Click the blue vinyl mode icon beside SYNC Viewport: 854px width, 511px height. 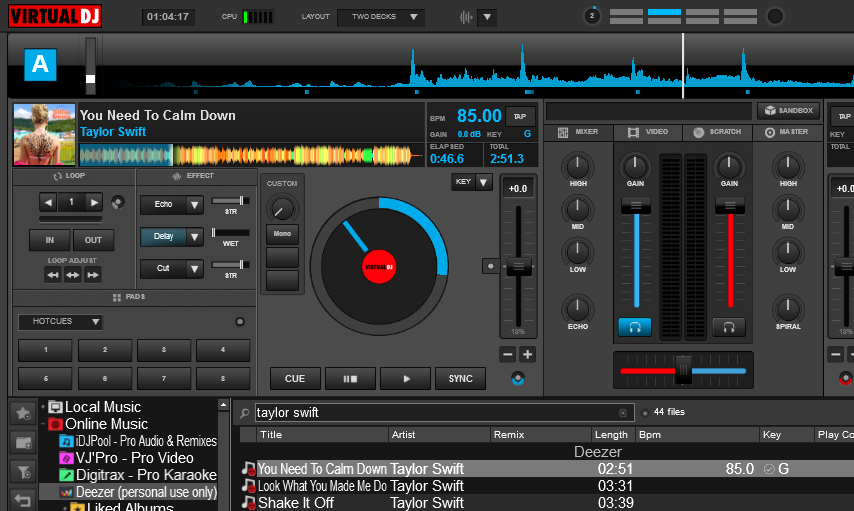pos(518,378)
